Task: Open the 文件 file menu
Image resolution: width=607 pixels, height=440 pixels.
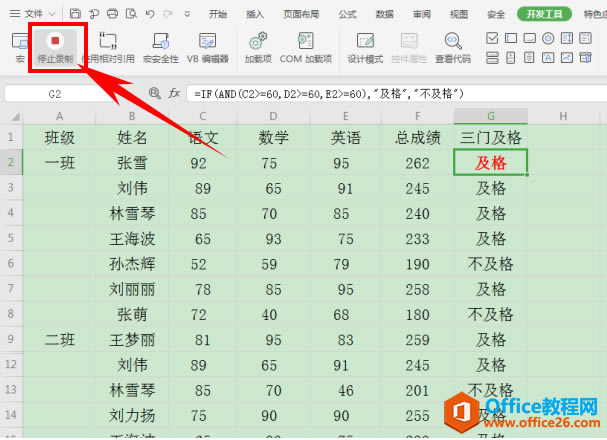Action: pos(34,14)
